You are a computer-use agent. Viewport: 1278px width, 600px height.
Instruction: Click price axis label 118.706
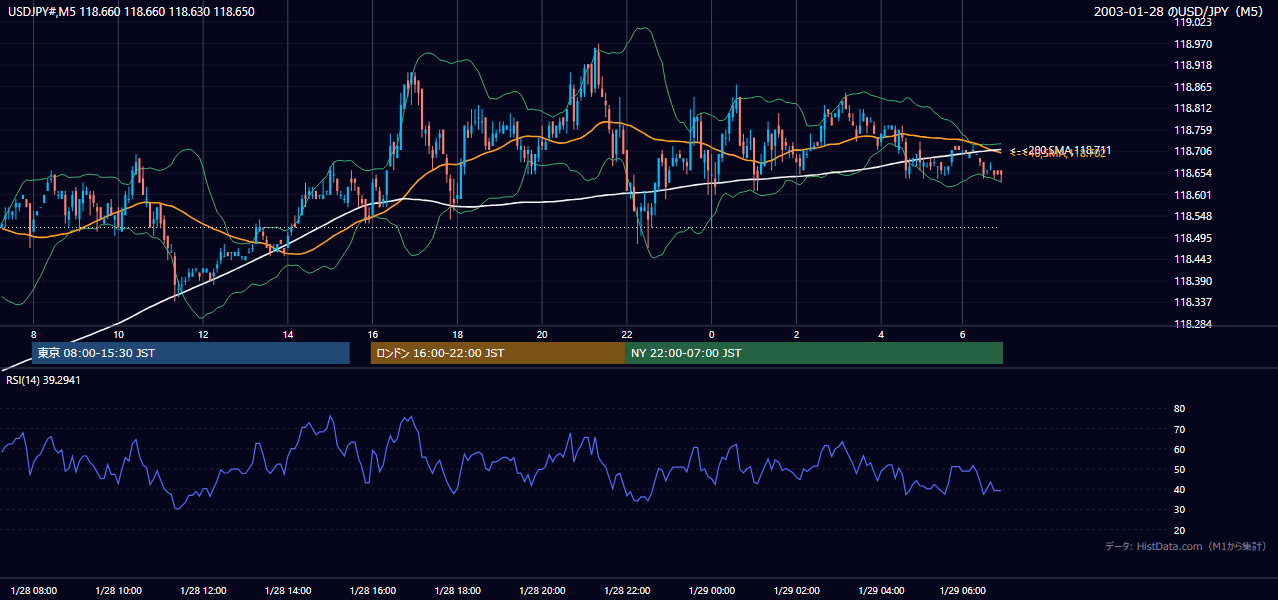(1193, 151)
